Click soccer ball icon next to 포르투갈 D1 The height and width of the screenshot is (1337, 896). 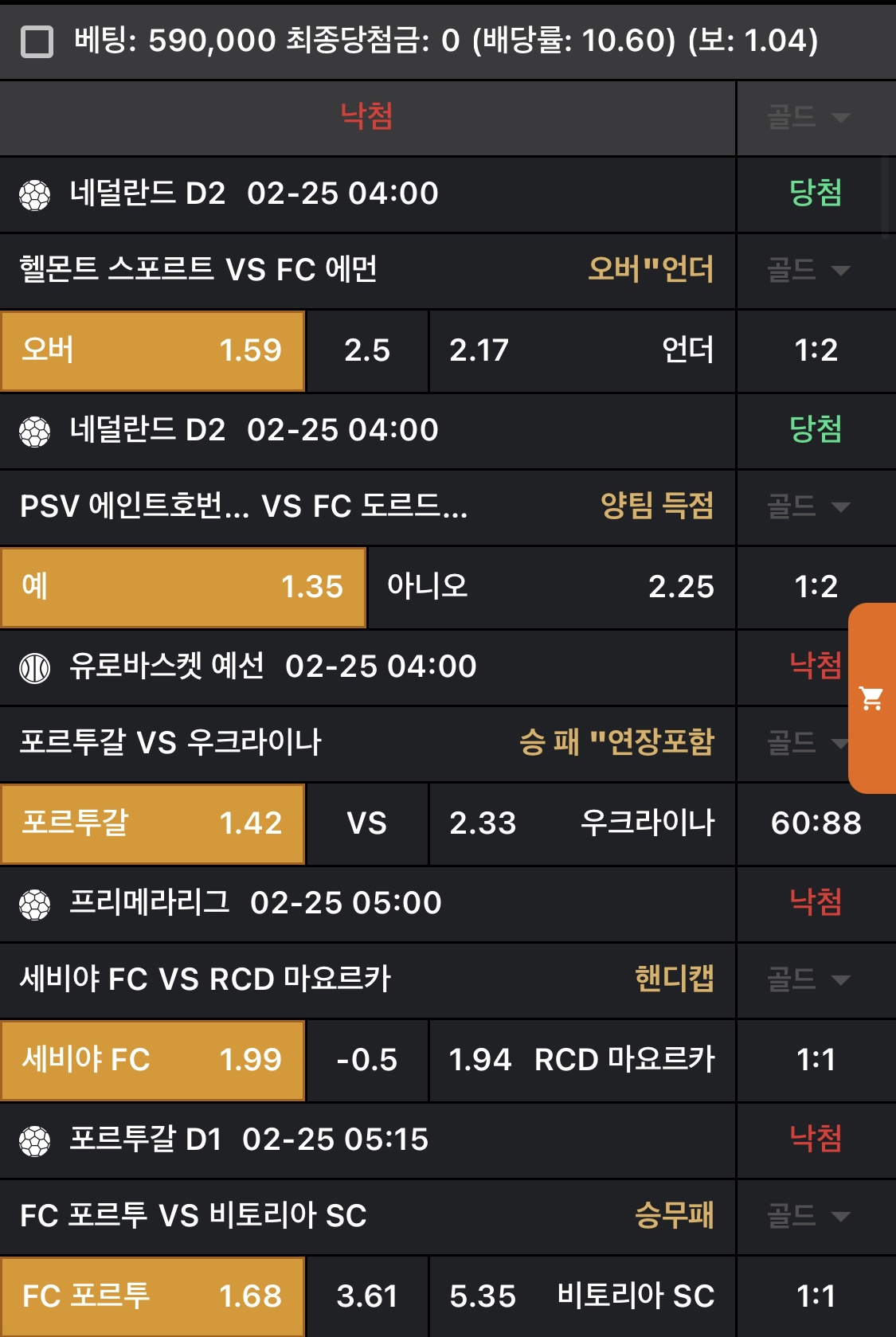coord(35,1140)
